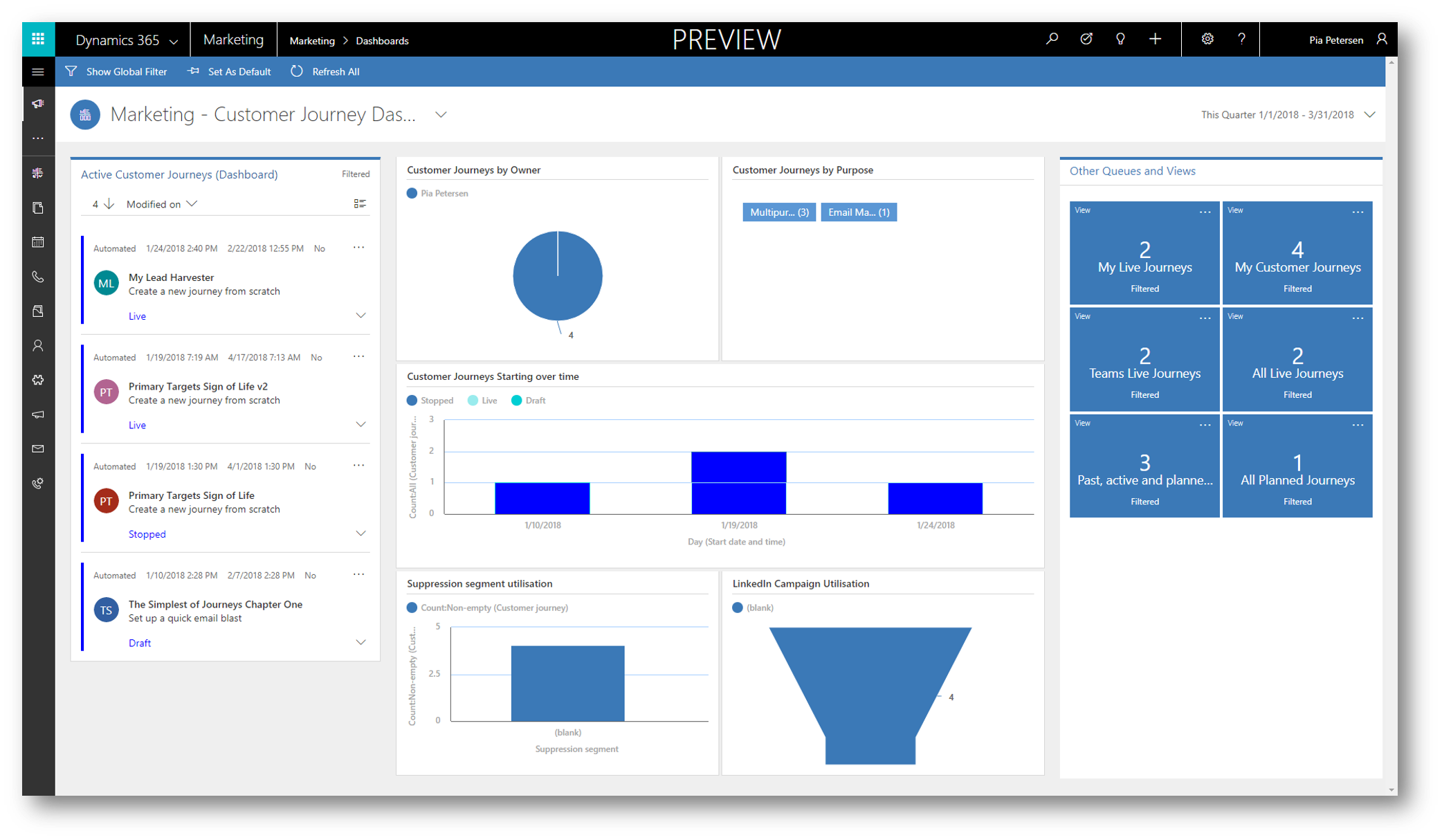Screen dimensions: 1442x840
Task: Open the envelope mail icon in sidebar
Action: 38,449
